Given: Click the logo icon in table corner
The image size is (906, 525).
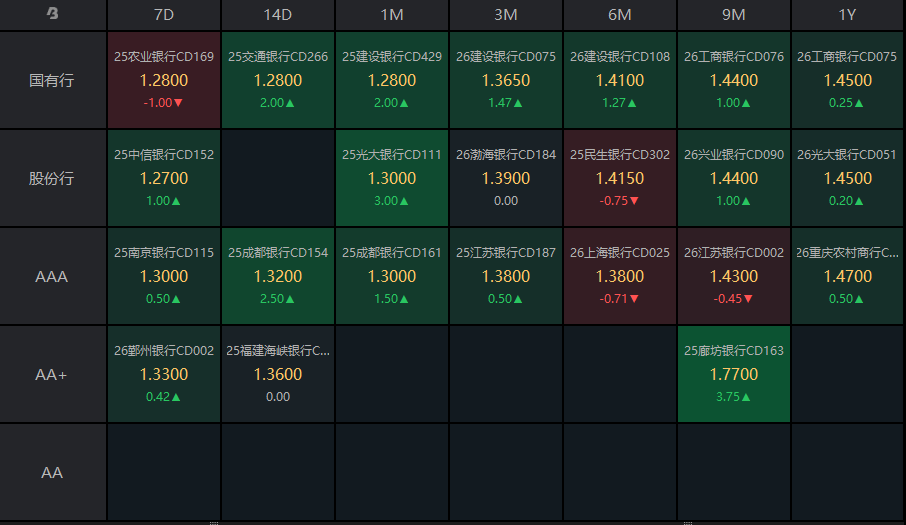Looking at the screenshot, I should pyautogui.click(x=53, y=13).
